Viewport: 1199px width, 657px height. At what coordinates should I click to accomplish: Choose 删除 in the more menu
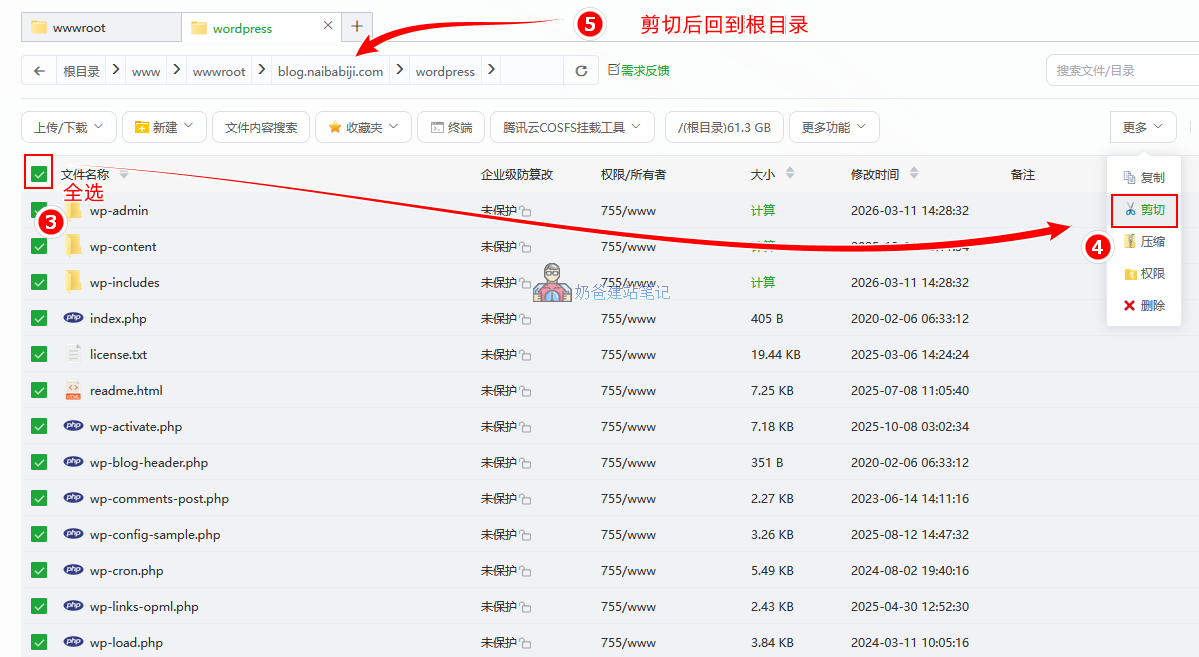[1144, 306]
